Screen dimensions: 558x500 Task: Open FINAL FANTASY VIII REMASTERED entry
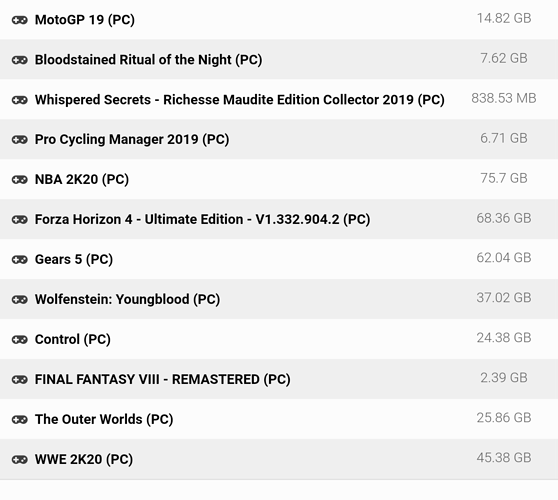(163, 379)
